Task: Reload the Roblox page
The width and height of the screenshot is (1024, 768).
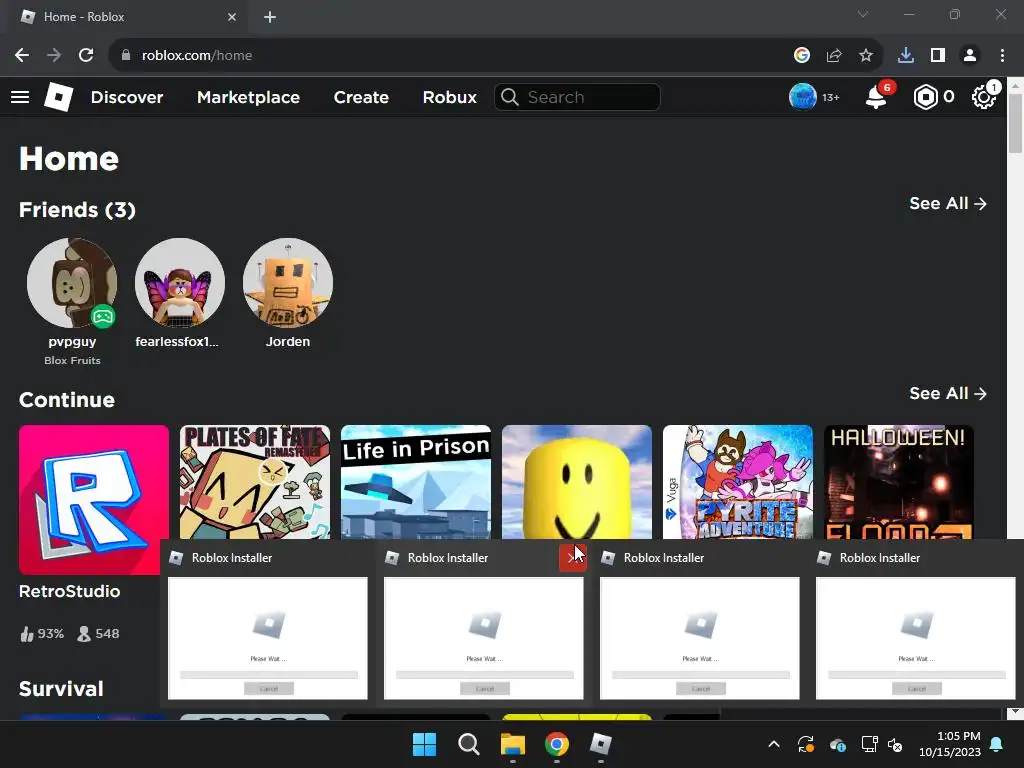Action: click(x=86, y=56)
